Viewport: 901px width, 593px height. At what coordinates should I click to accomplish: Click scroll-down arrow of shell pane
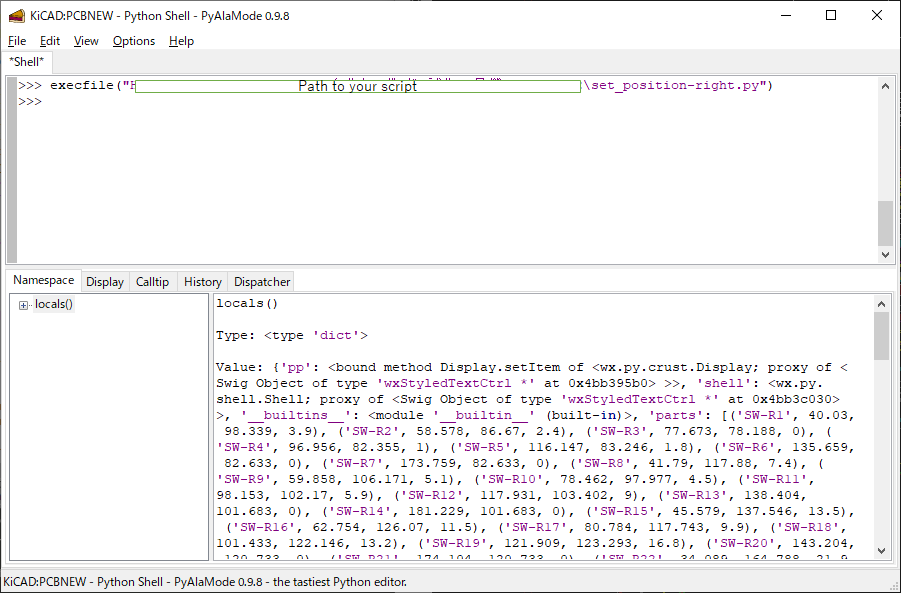coord(885,255)
